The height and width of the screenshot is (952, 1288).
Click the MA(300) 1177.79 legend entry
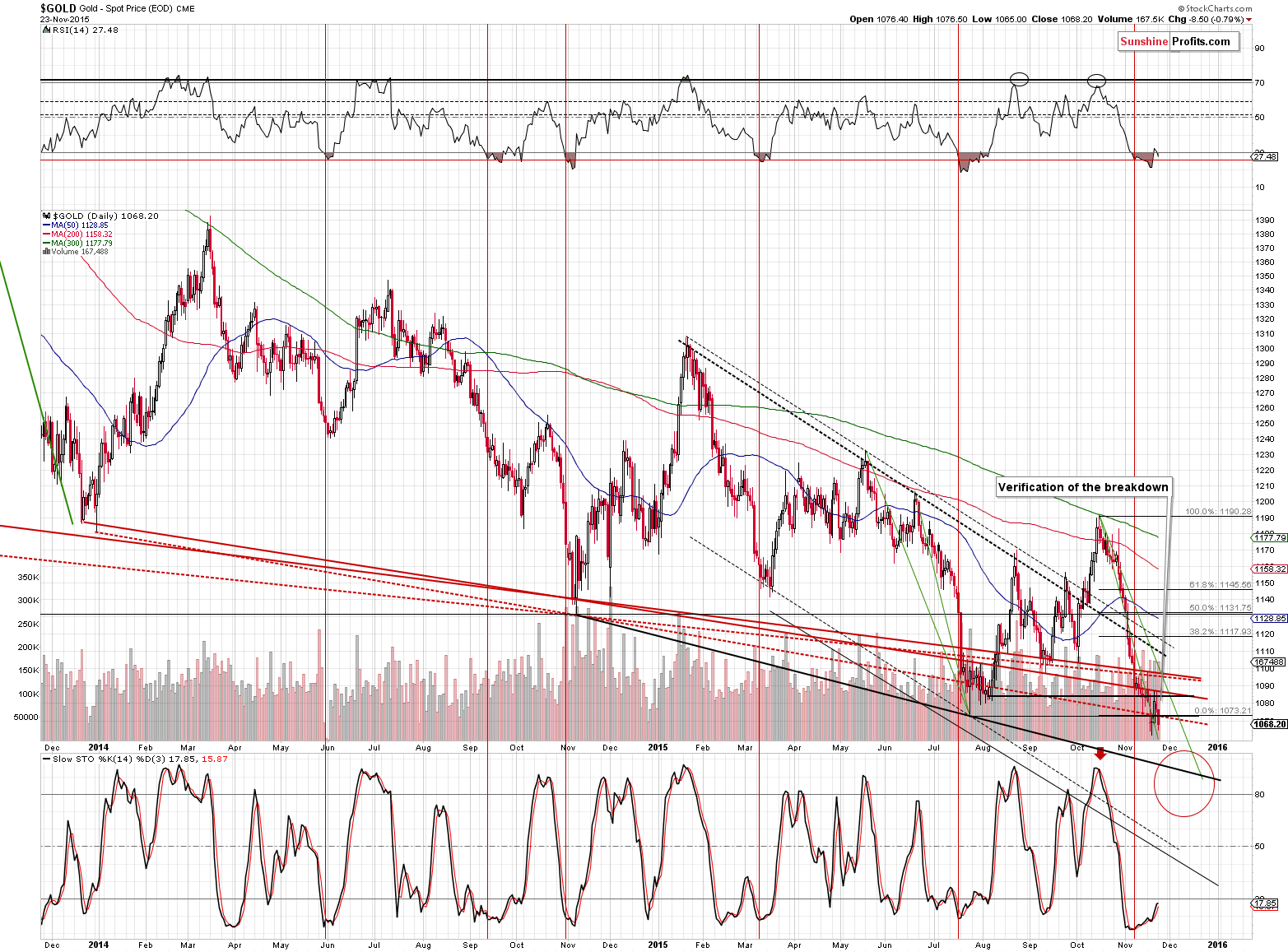tap(82, 243)
